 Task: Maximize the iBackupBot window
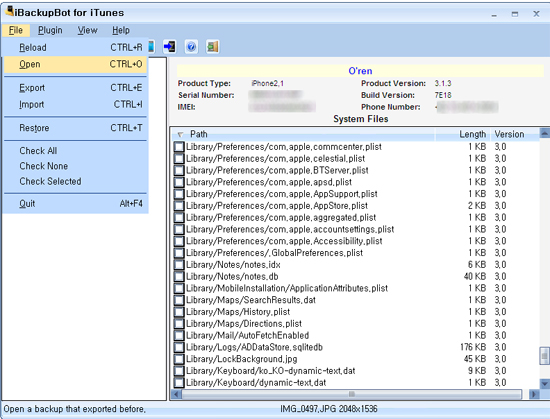click(515, 14)
